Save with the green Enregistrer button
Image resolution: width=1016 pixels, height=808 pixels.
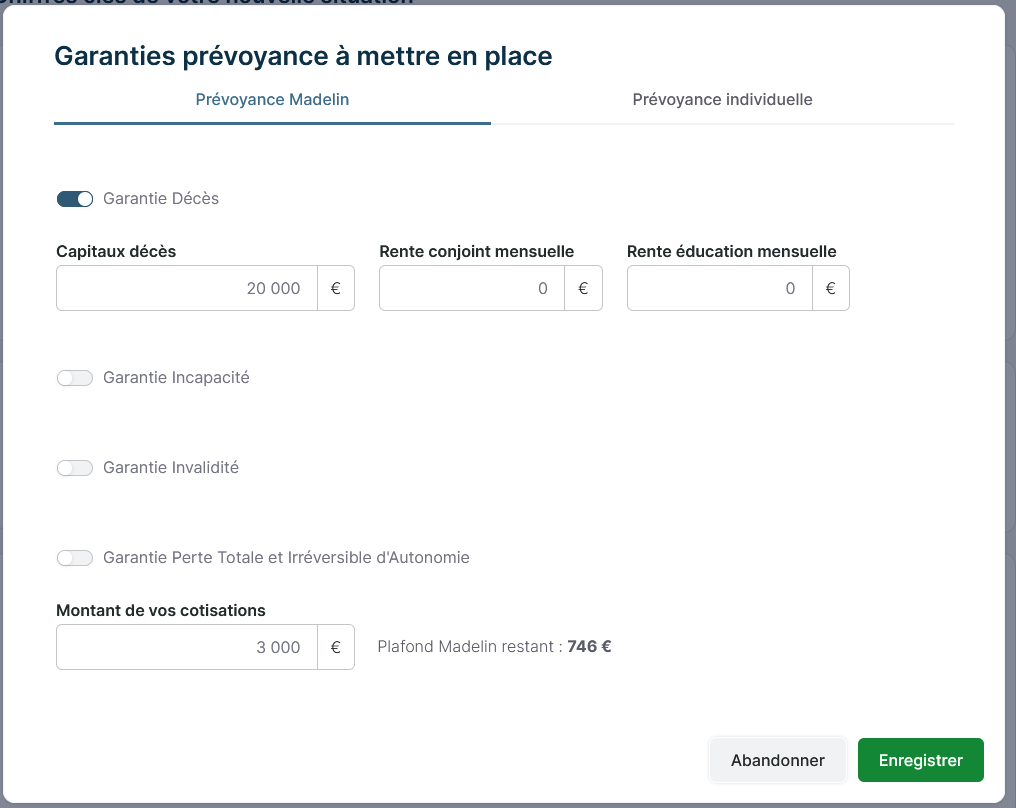(920, 760)
